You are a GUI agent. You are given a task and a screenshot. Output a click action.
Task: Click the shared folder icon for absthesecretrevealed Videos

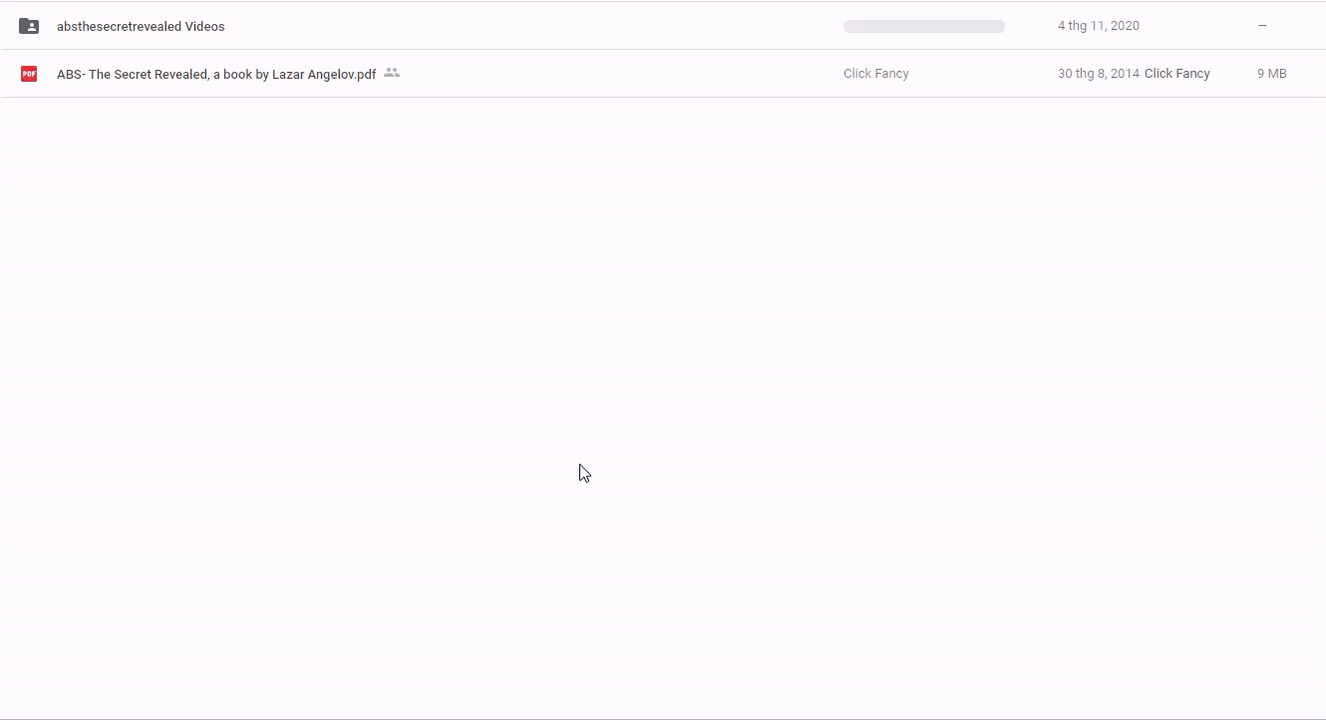point(29,26)
